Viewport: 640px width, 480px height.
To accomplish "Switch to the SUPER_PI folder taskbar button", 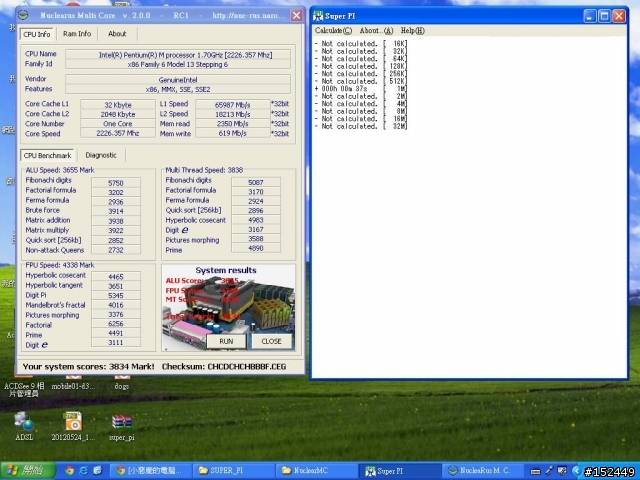I will click(233, 471).
